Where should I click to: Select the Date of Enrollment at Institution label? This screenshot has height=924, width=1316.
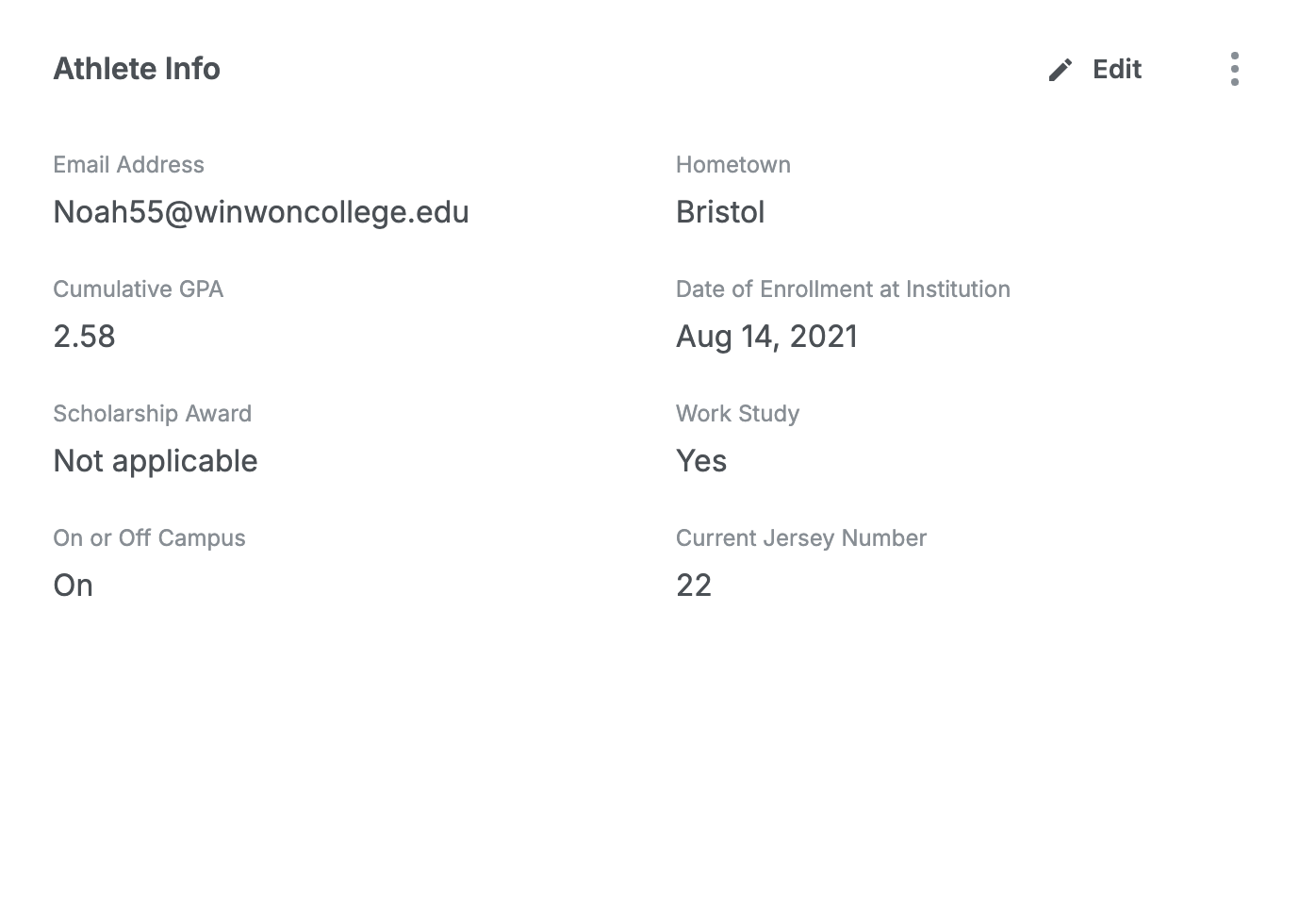[843, 289]
